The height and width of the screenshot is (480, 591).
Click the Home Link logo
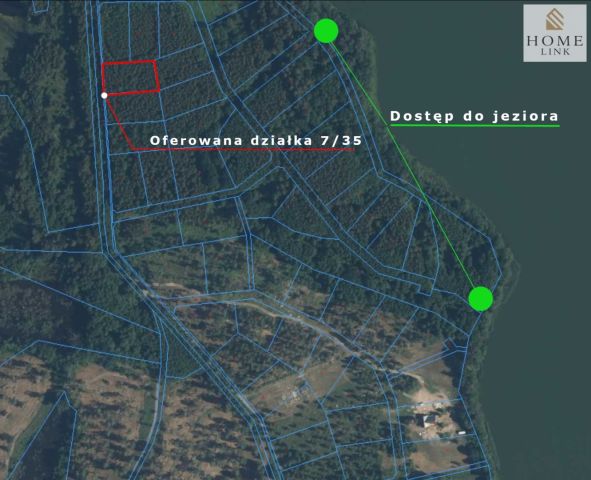click(555, 33)
